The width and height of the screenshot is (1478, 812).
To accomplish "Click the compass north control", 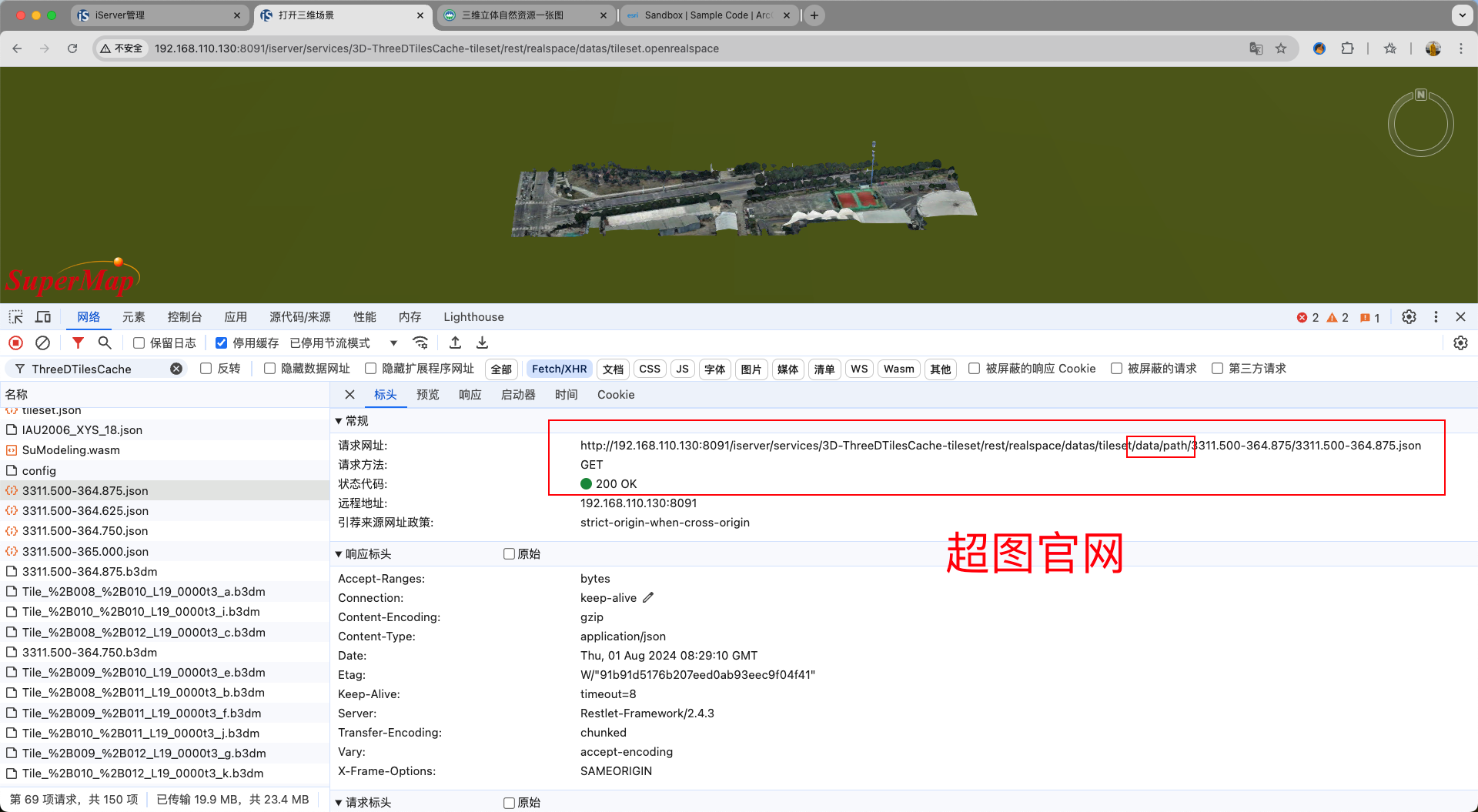I will coord(1421,123).
